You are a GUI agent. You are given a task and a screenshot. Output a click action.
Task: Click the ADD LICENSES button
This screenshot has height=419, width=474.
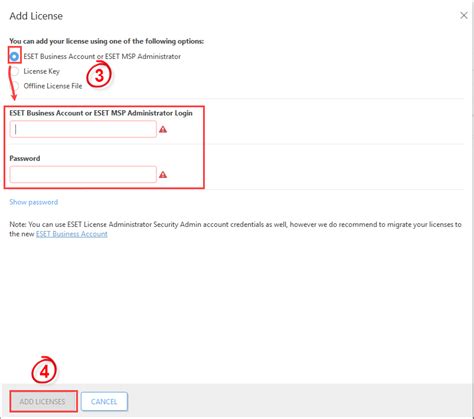click(x=43, y=401)
